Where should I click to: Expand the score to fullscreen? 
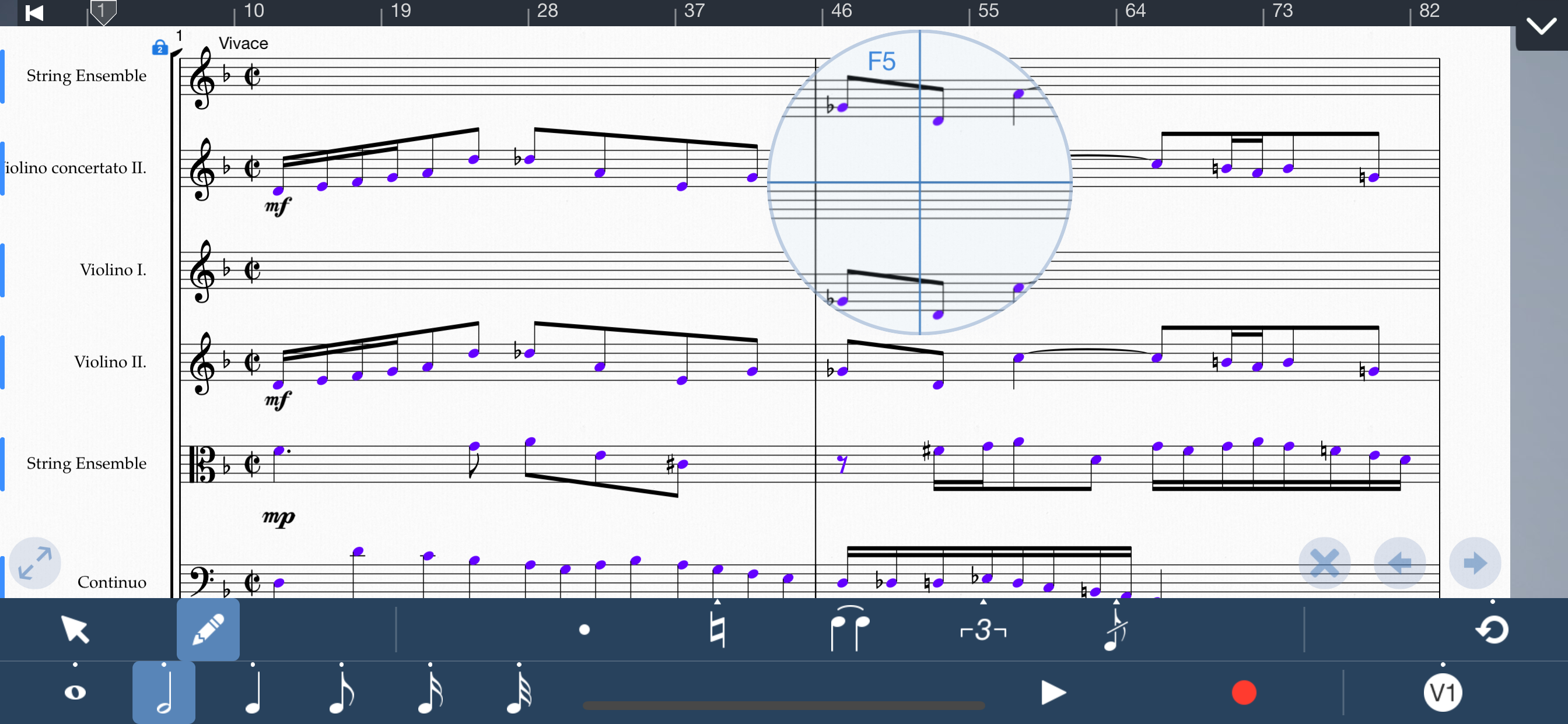pyautogui.click(x=34, y=563)
